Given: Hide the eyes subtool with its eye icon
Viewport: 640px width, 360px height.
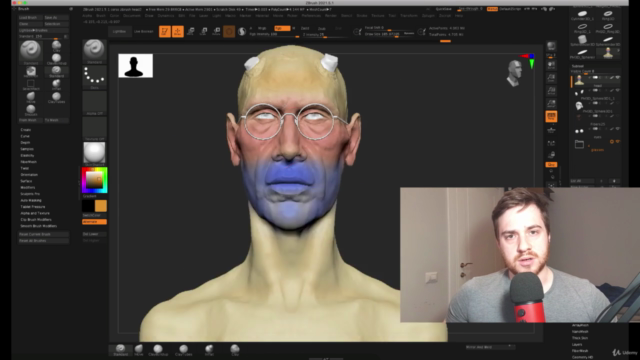Looking at the screenshot, I should (x=618, y=129).
